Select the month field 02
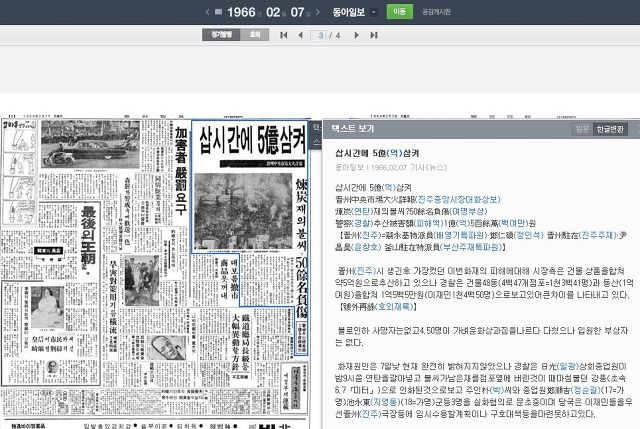This screenshot has width=640, height=429. (x=273, y=12)
